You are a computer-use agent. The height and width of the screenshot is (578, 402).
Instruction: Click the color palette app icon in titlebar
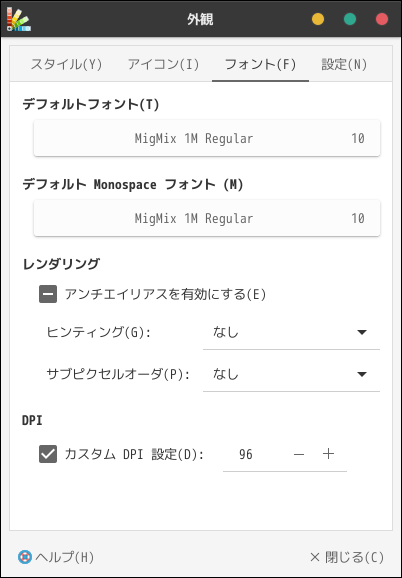point(18,19)
